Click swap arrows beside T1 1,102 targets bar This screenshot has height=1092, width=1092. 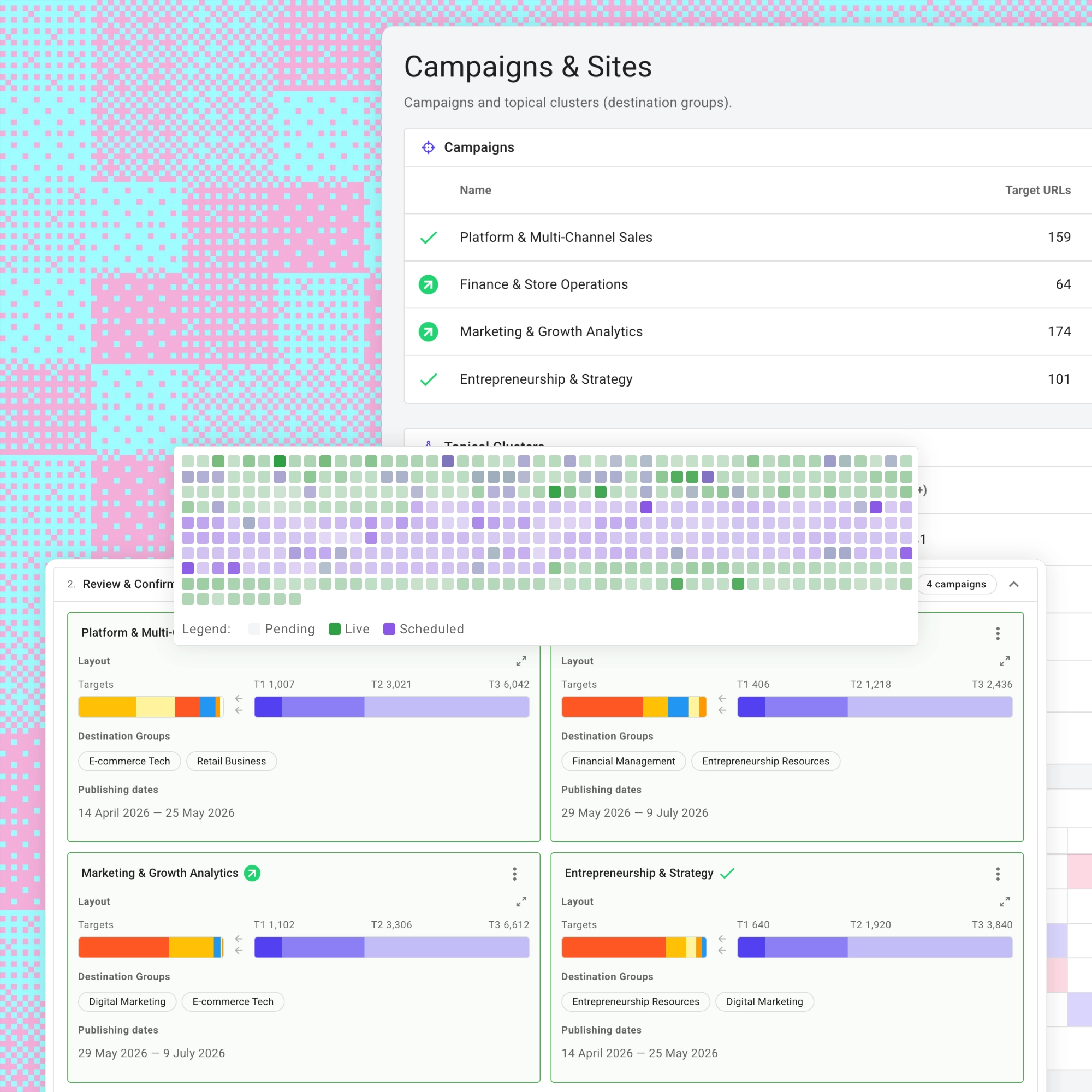click(239, 945)
